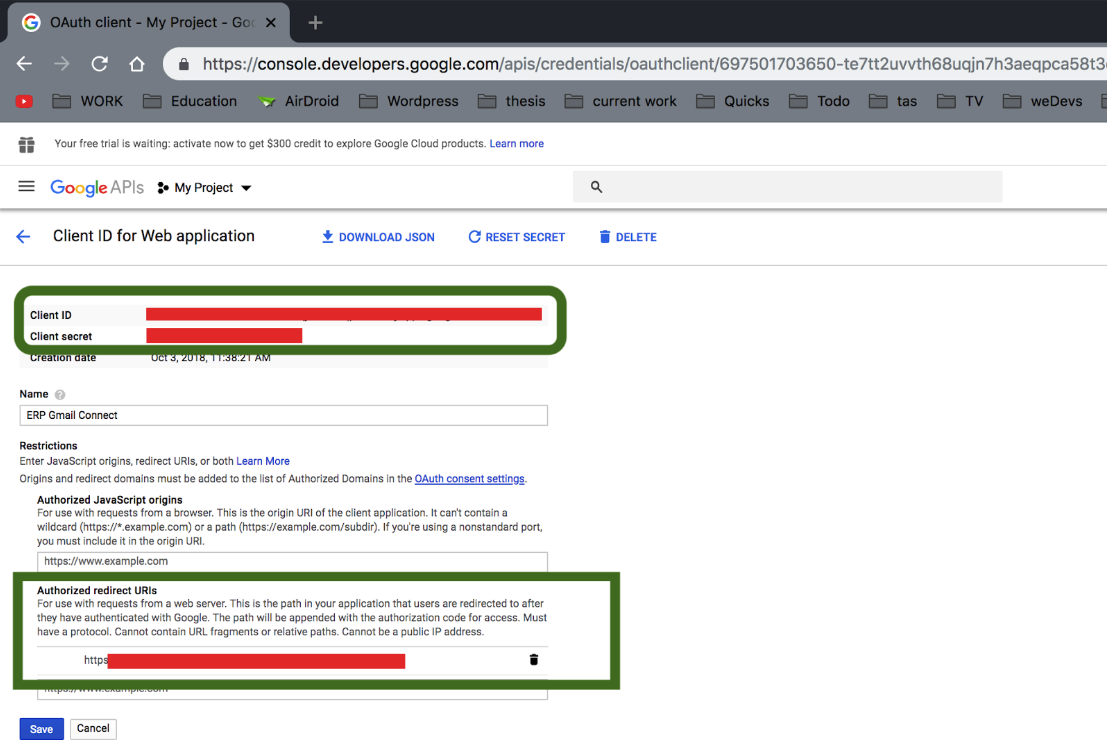Reload the page with the refresh icon
Screen dimensions: 1107x755
click(100, 64)
